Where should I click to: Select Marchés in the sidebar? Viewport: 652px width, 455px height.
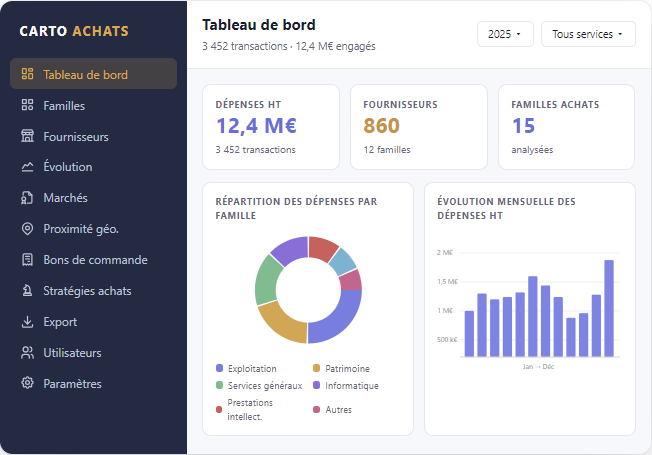[94, 198]
